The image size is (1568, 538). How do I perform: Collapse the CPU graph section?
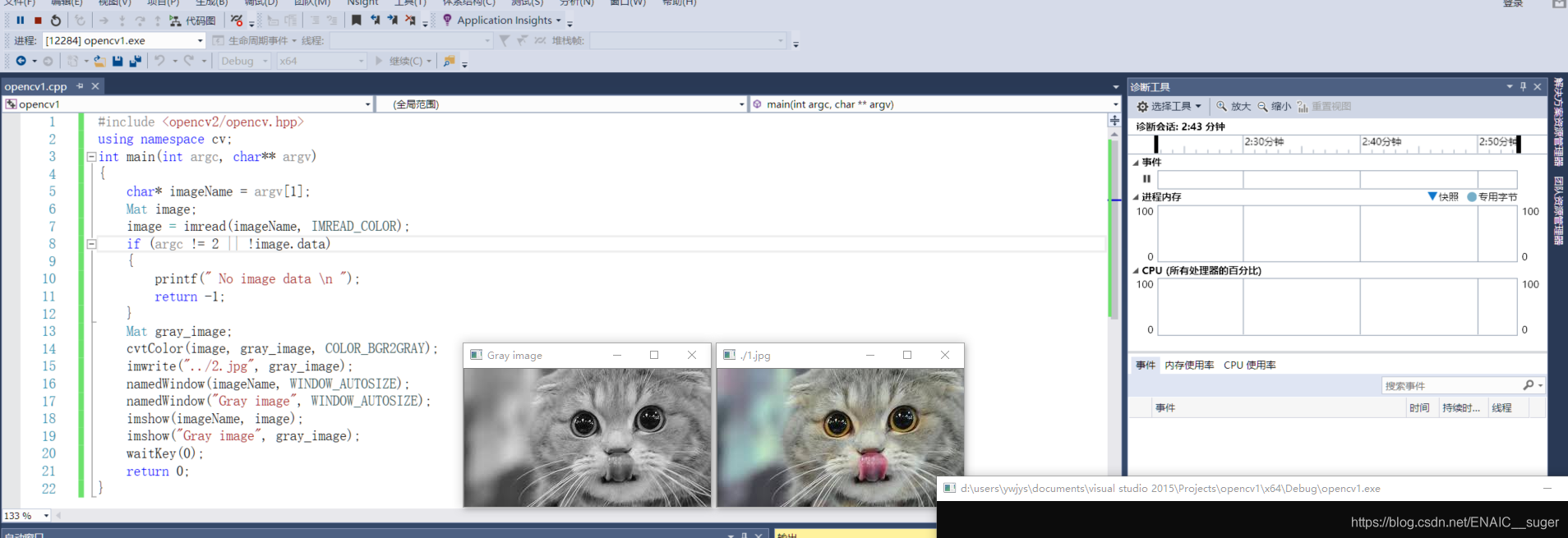point(1136,270)
